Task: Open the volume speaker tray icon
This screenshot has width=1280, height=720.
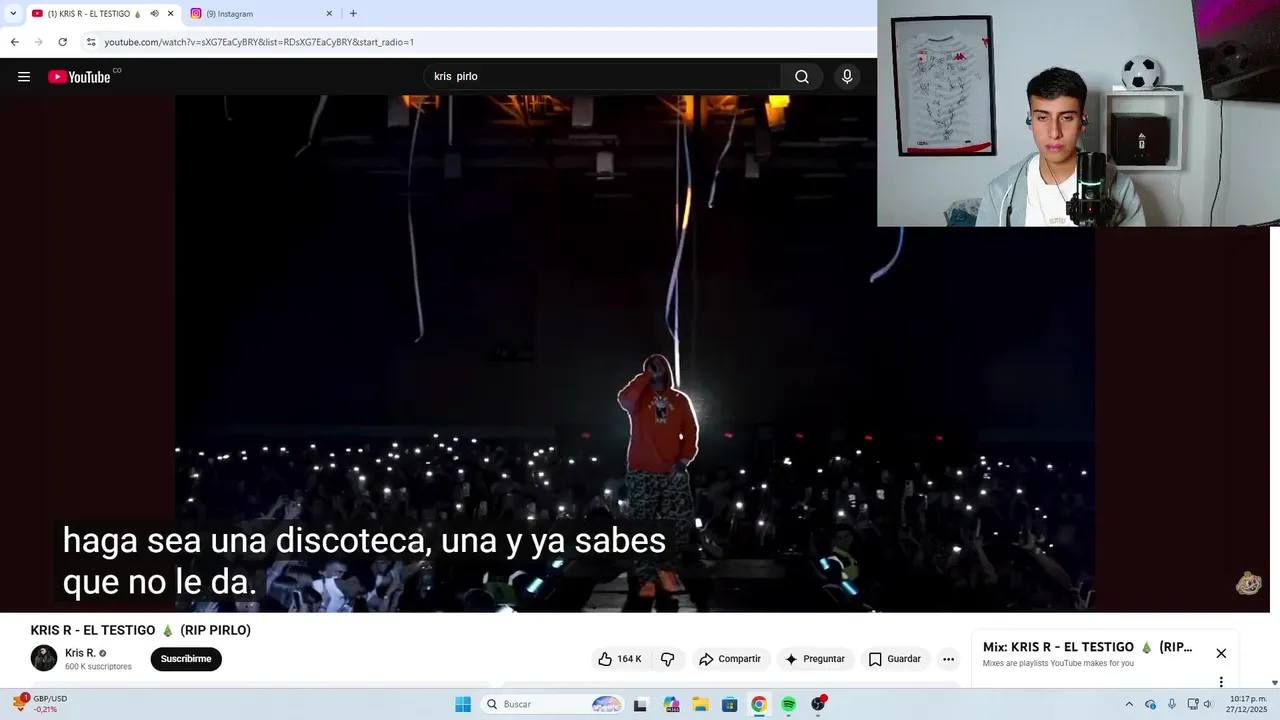Action: (x=1208, y=704)
